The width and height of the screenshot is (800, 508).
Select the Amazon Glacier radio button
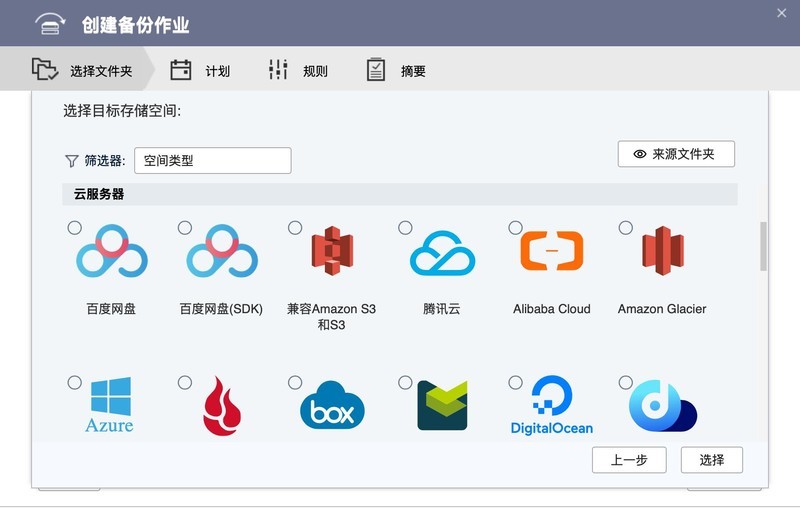[x=626, y=227]
